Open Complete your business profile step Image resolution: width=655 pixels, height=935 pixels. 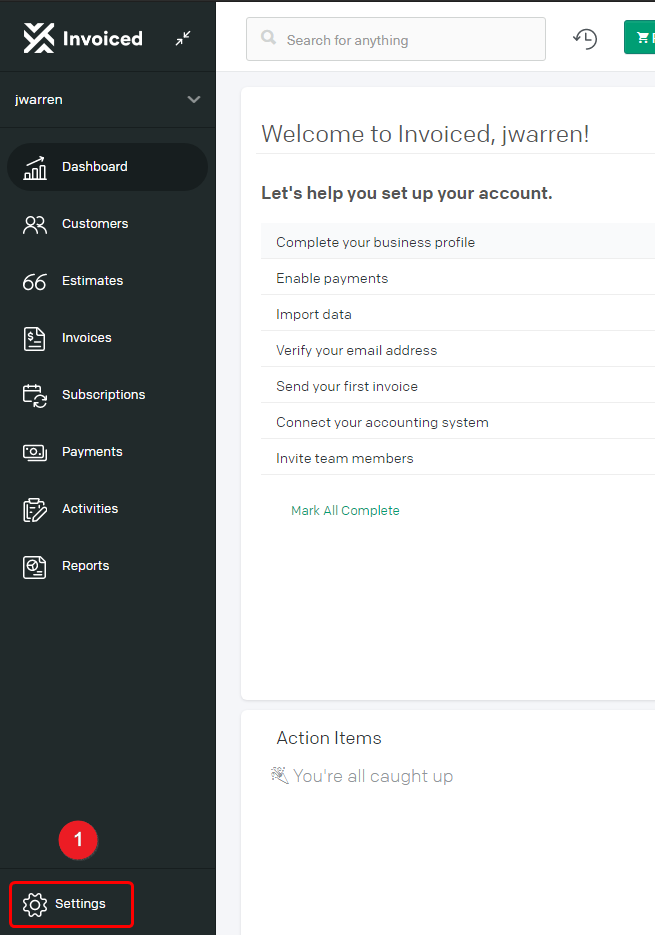pyautogui.click(x=458, y=242)
